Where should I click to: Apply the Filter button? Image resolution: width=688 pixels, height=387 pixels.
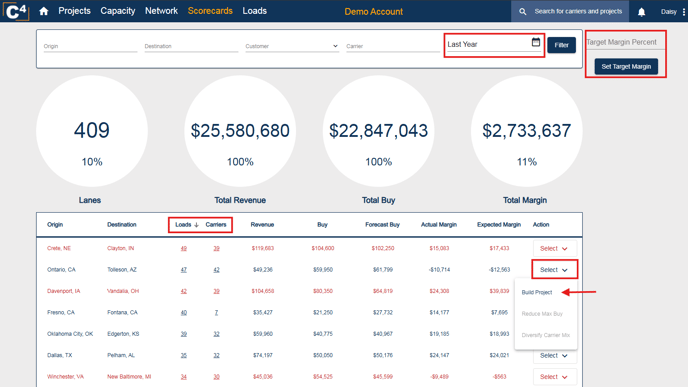[562, 45]
